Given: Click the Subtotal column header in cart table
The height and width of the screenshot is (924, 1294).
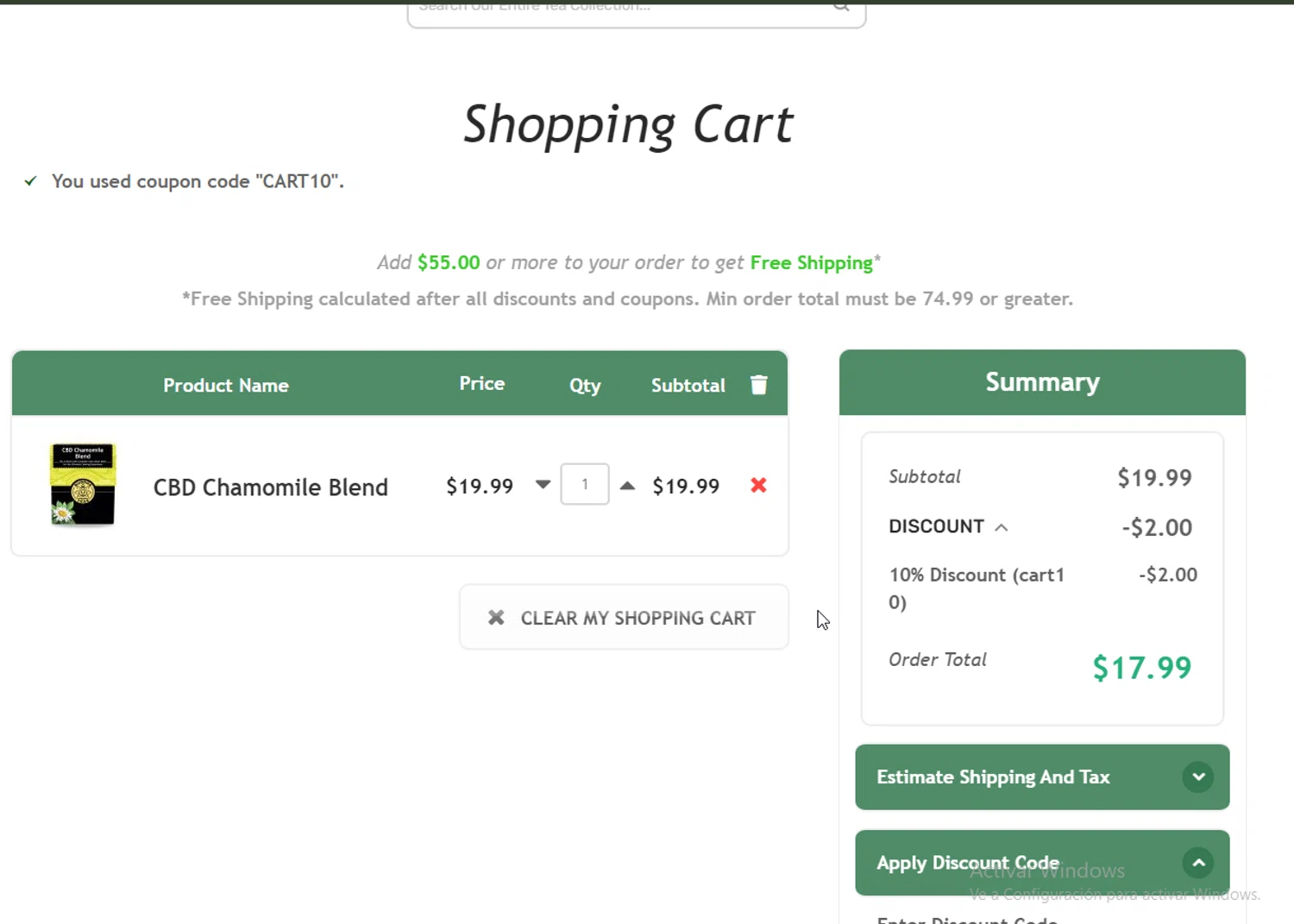Looking at the screenshot, I should [688, 386].
